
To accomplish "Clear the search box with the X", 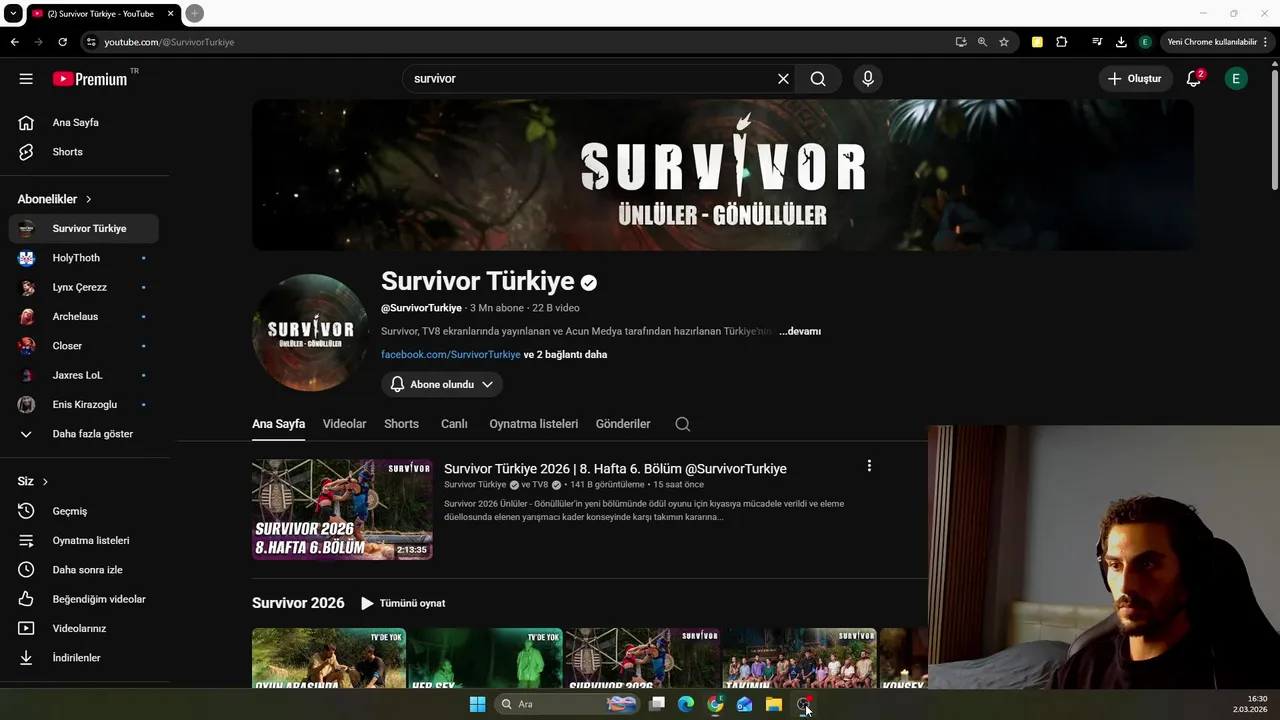I will [783, 79].
